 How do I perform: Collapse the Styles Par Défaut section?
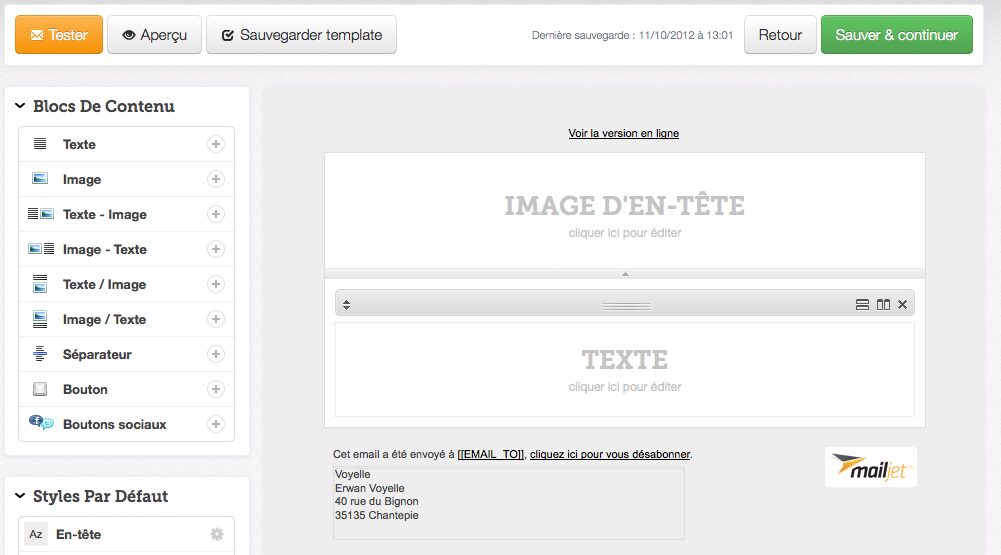20,496
